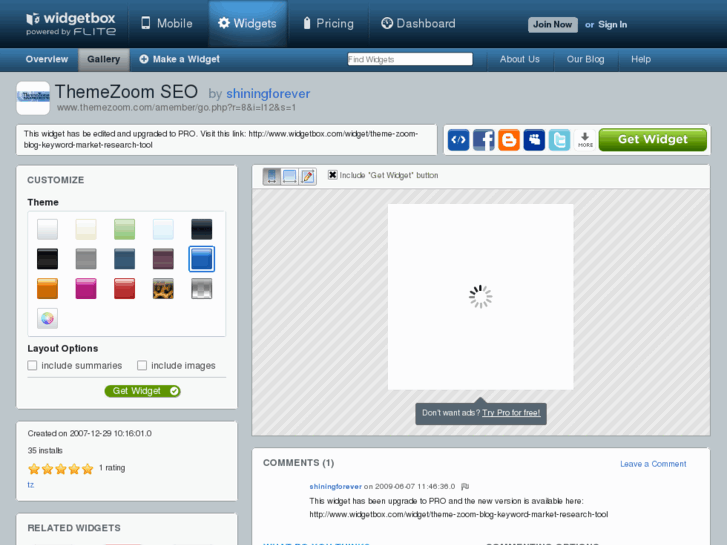Select the dark navy theme swatch
Screen dimensions: 727x545
[202, 229]
